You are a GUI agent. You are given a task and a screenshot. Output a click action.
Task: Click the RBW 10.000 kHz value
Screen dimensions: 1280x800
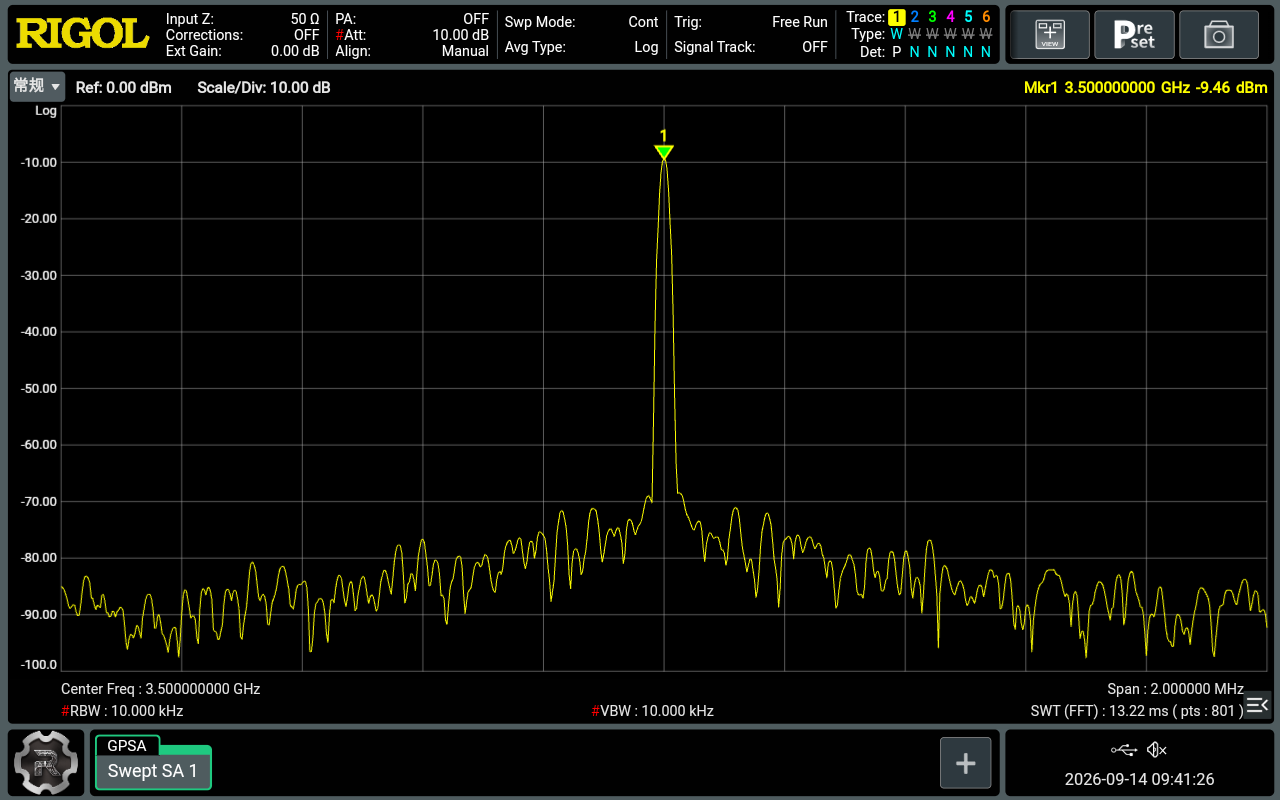pos(122,711)
